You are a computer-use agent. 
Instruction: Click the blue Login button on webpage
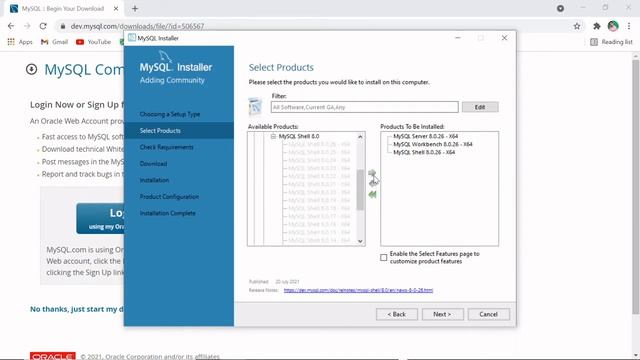coord(100,218)
